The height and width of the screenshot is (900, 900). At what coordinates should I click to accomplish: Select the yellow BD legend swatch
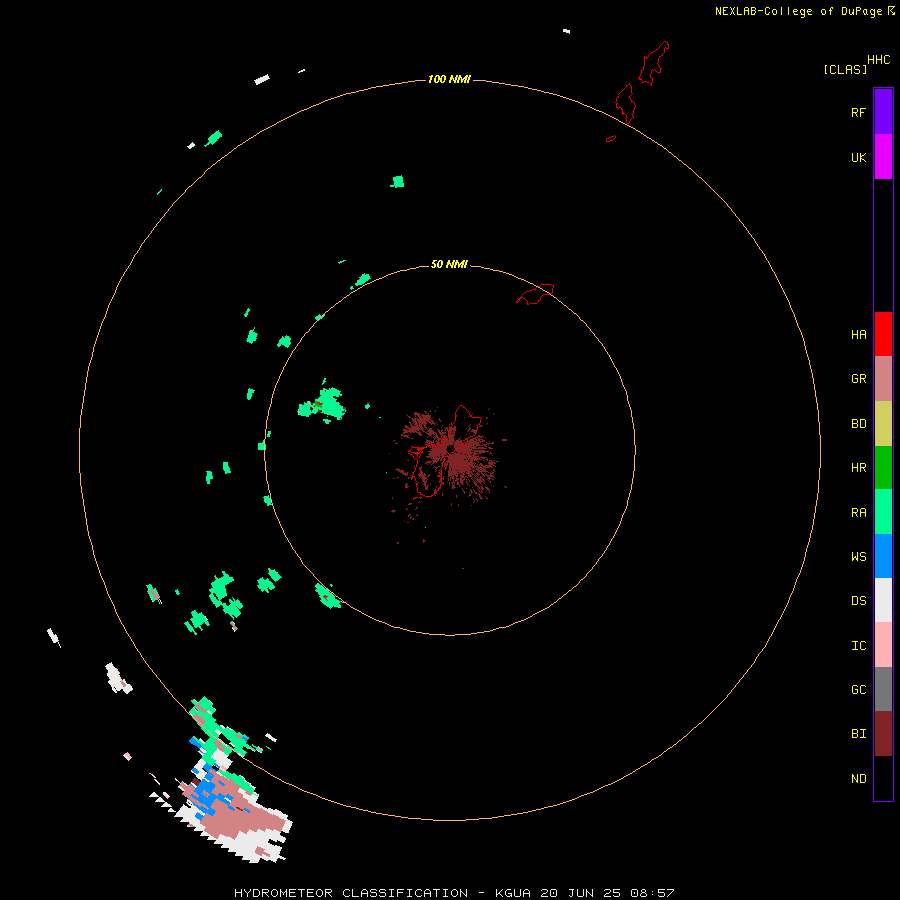point(883,424)
